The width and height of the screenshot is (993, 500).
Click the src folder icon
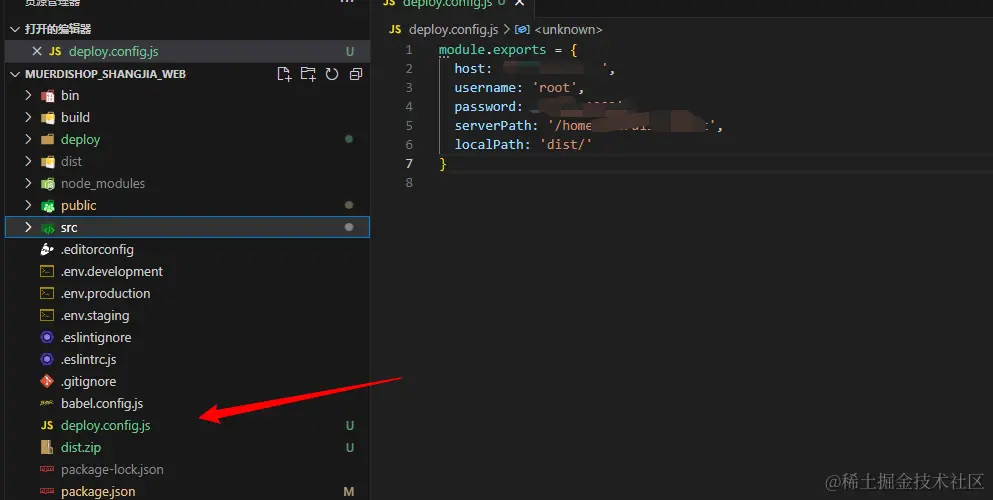click(x=47, y=228)
